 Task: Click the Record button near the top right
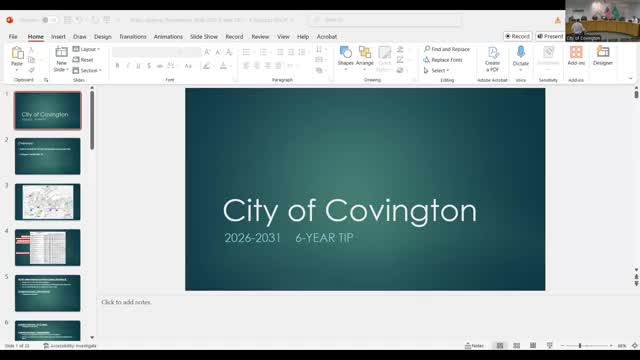517,36
